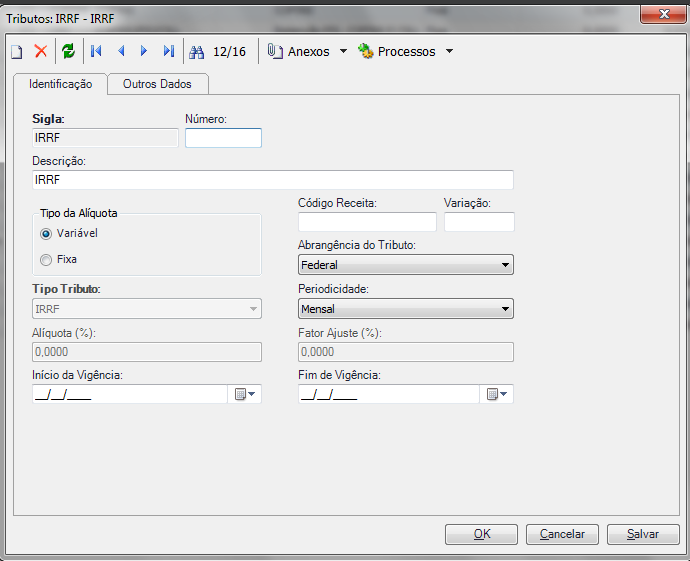Click the Alíquota (%) field
Viewport: 690px width, 561px height.
[147, 352]
